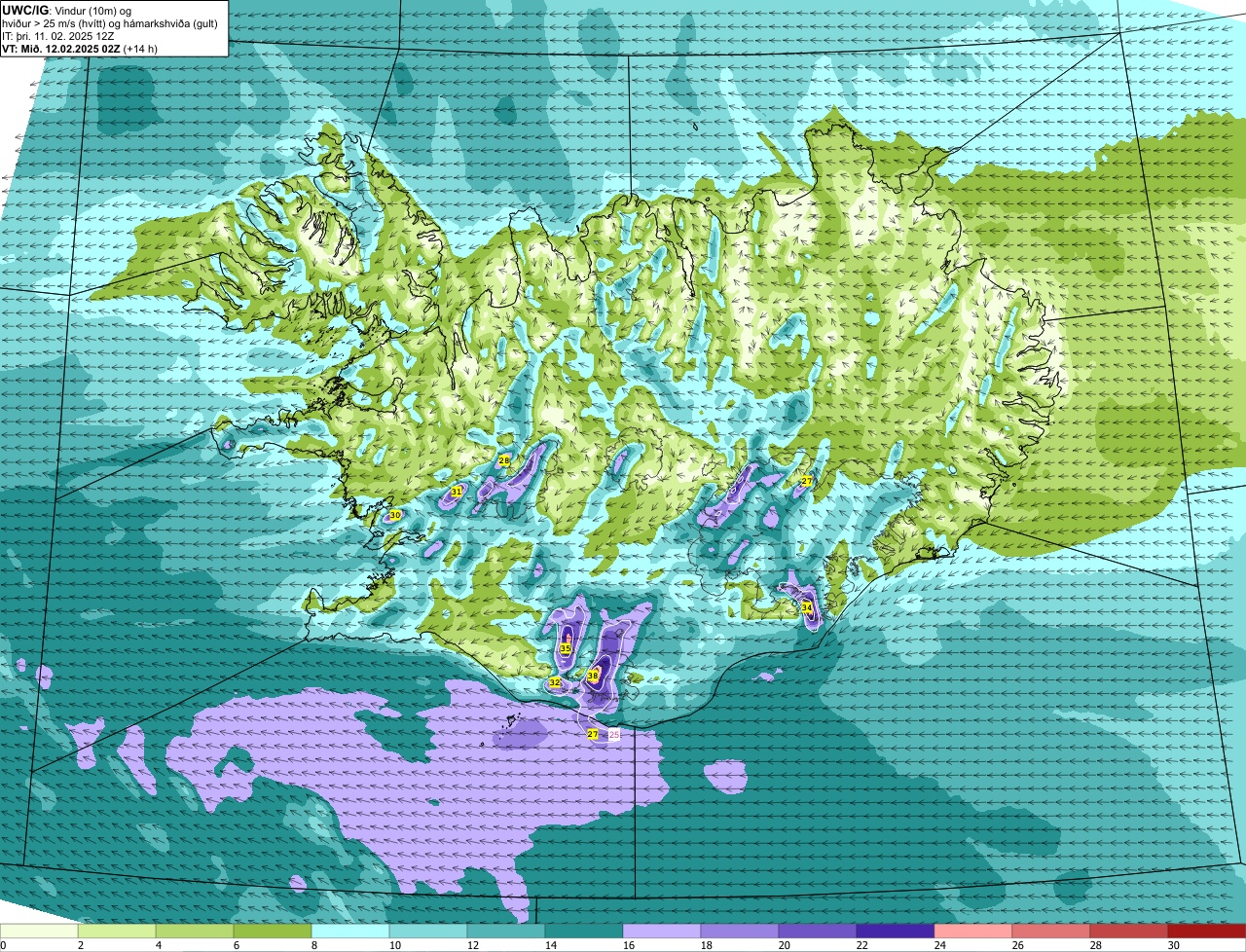The width and height of the screenshot is (1246, 952).
Task: Pick the 10–12 m/s legend color swatch
Action: tap(428, 931)
